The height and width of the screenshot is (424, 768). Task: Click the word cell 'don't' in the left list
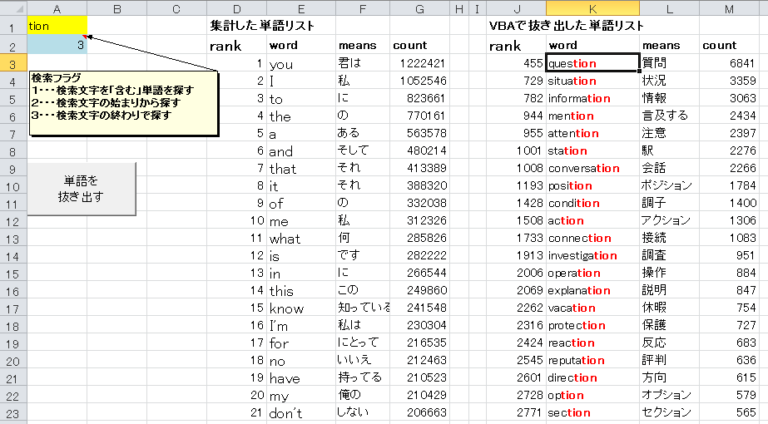(x=300, y=412)
